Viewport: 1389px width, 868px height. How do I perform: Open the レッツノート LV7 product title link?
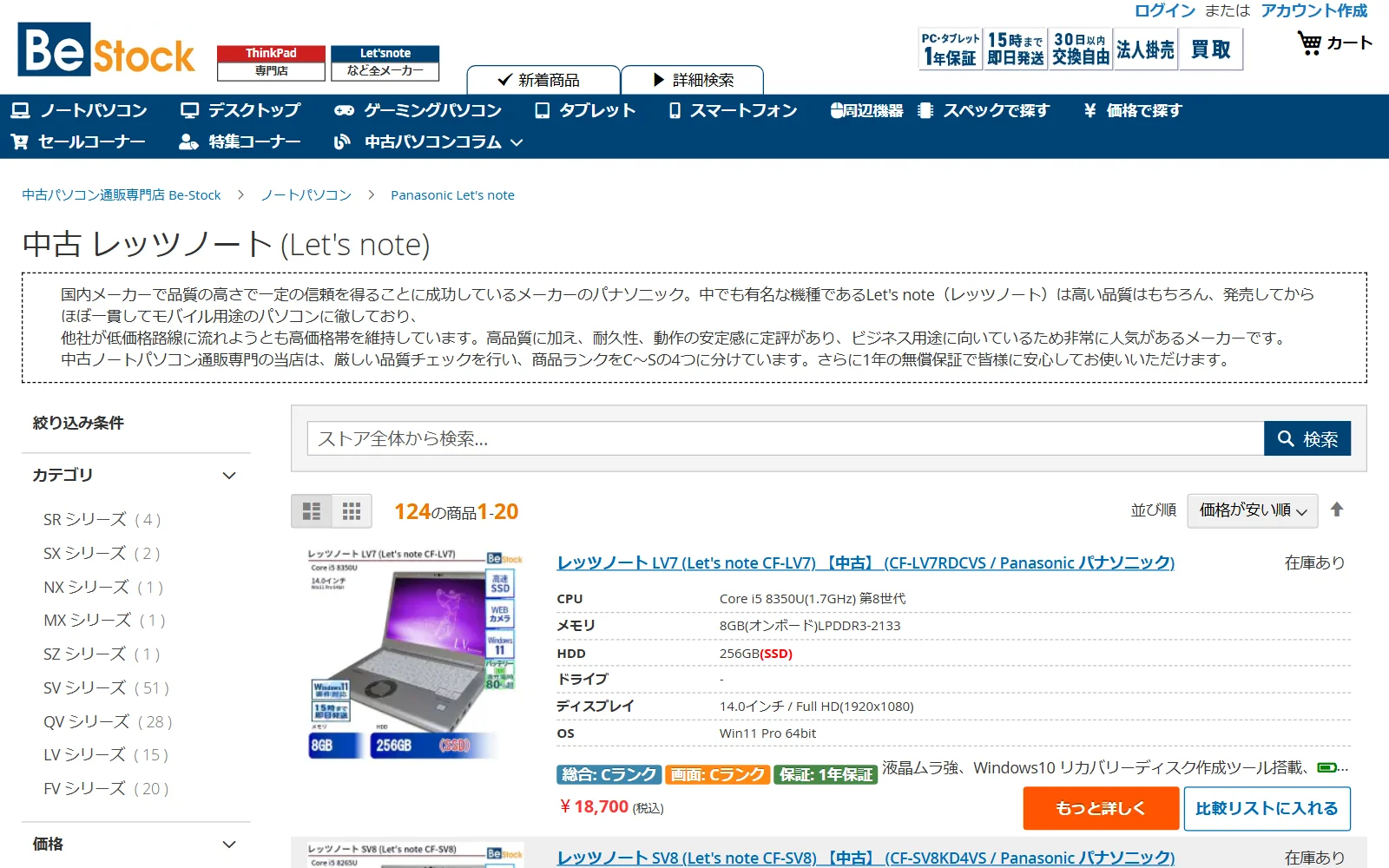866,562
